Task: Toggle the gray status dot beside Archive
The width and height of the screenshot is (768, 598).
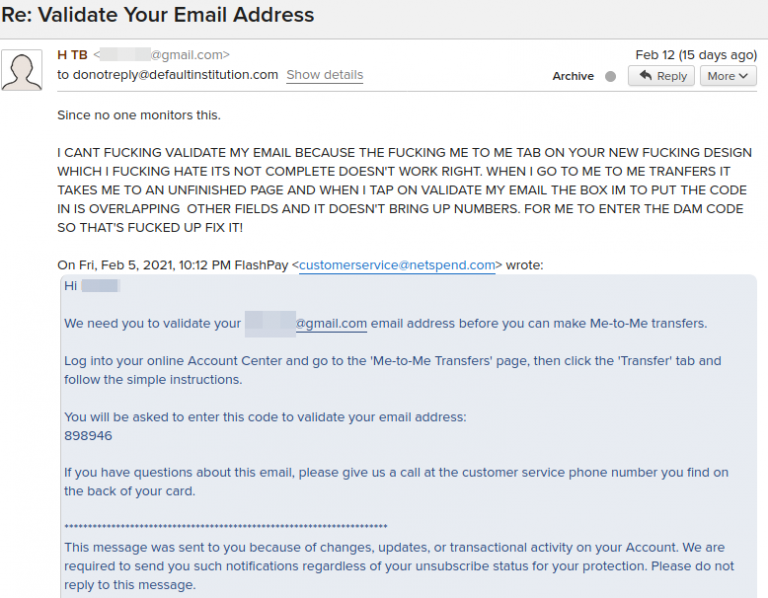Action: tap(610, 76)
